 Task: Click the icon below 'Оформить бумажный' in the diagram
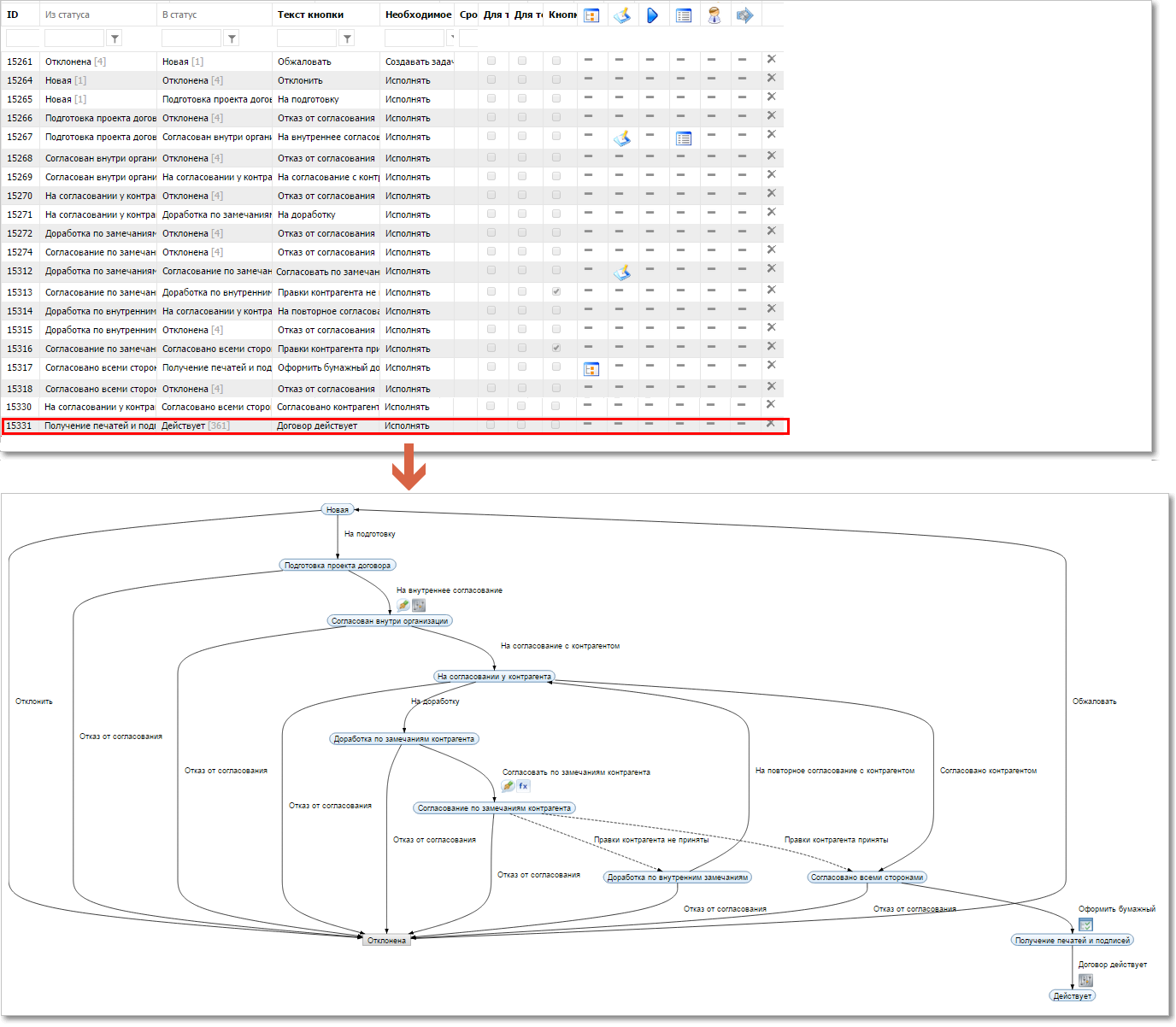(1085, 924)
